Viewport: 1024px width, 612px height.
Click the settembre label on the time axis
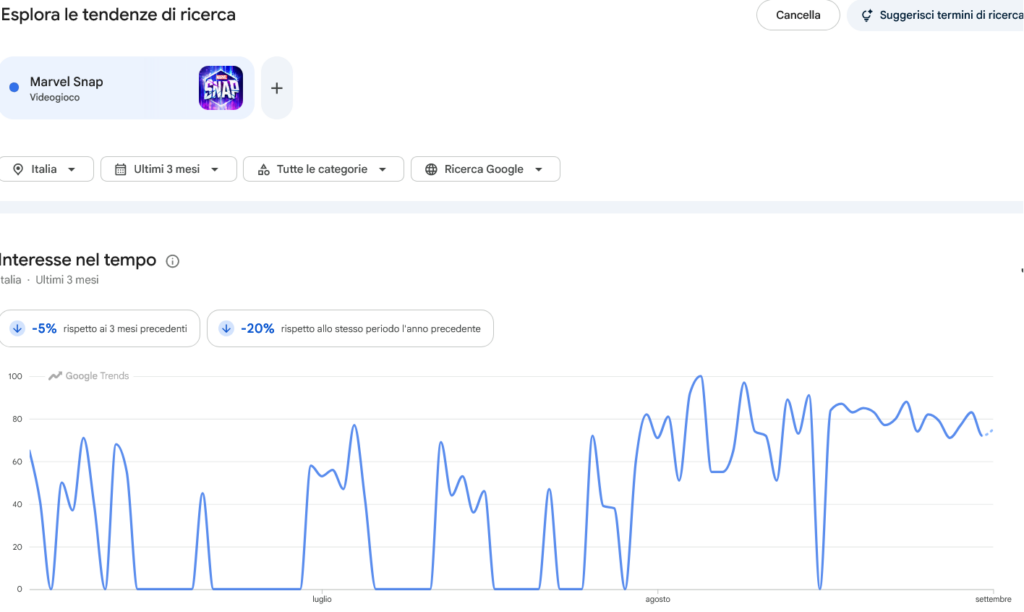pos(993,599)
